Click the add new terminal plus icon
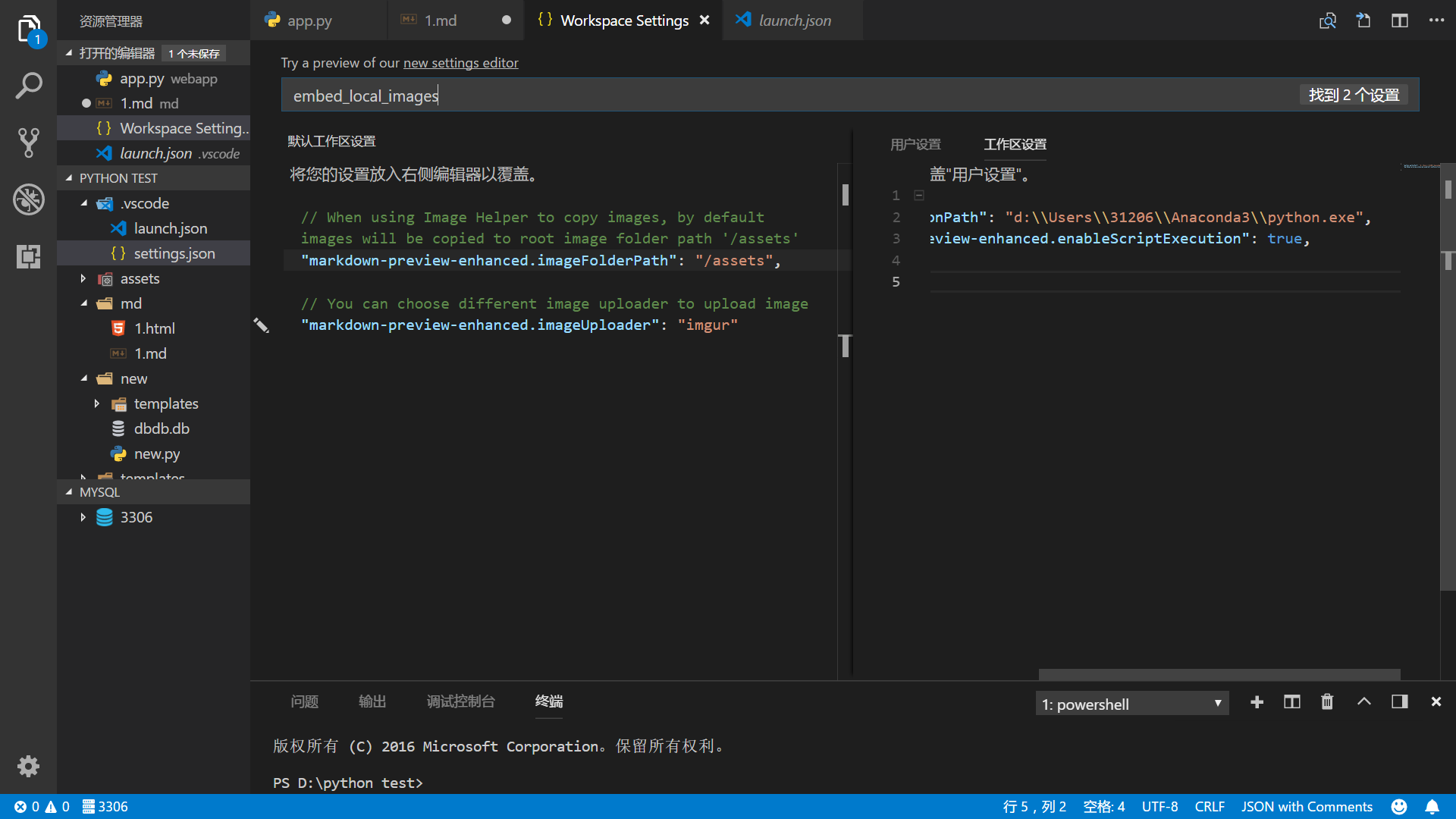 pos(1257,702)
